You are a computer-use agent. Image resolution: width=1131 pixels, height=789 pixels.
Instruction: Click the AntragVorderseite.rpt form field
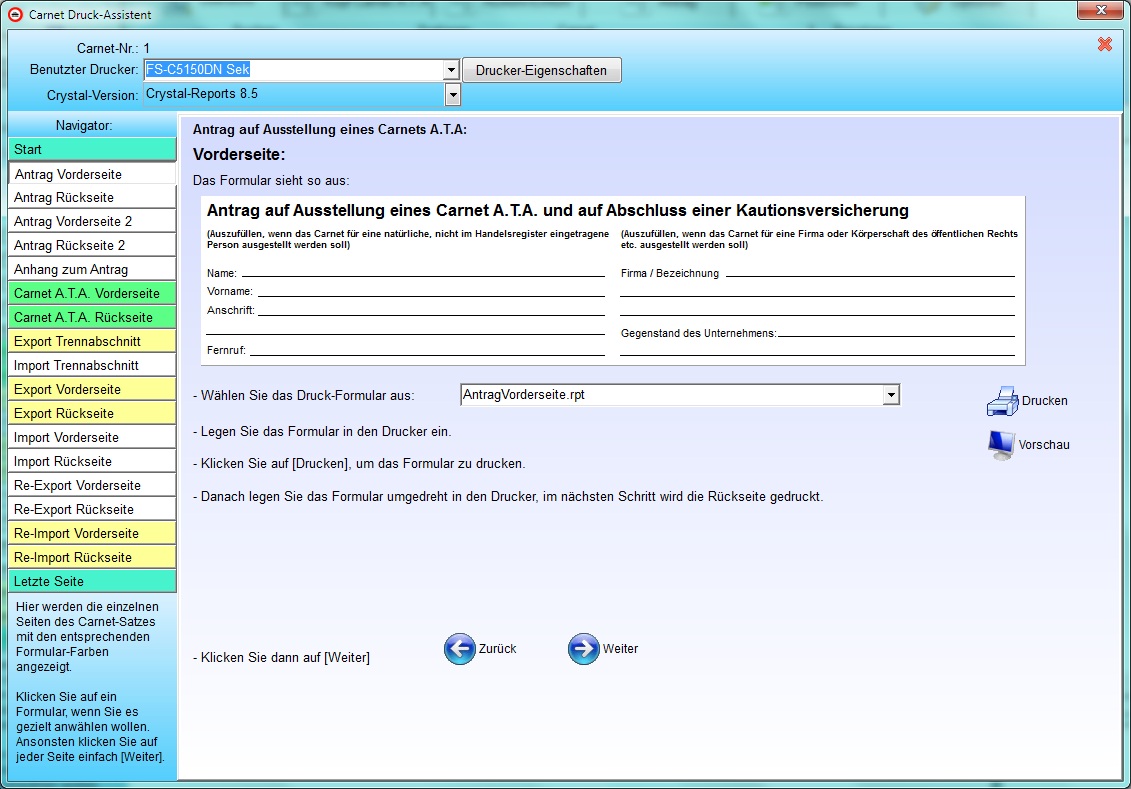pos(672,395)
